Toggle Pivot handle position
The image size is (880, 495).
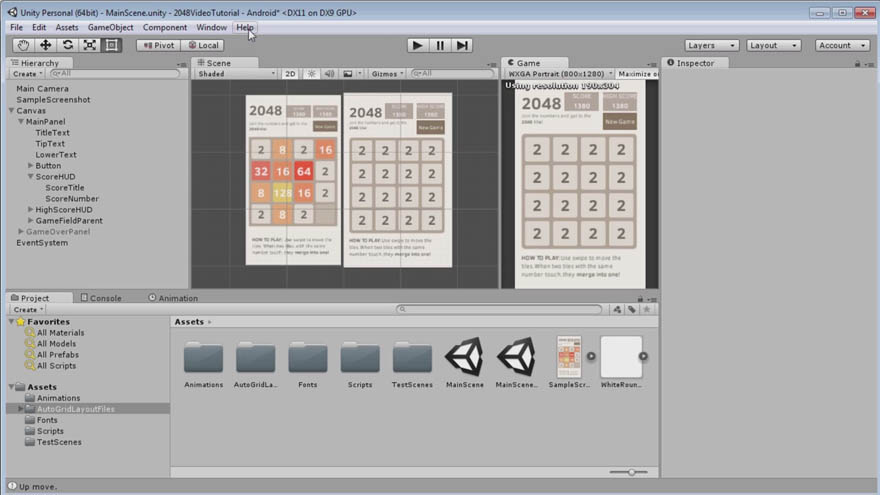[x=158, y=45]
